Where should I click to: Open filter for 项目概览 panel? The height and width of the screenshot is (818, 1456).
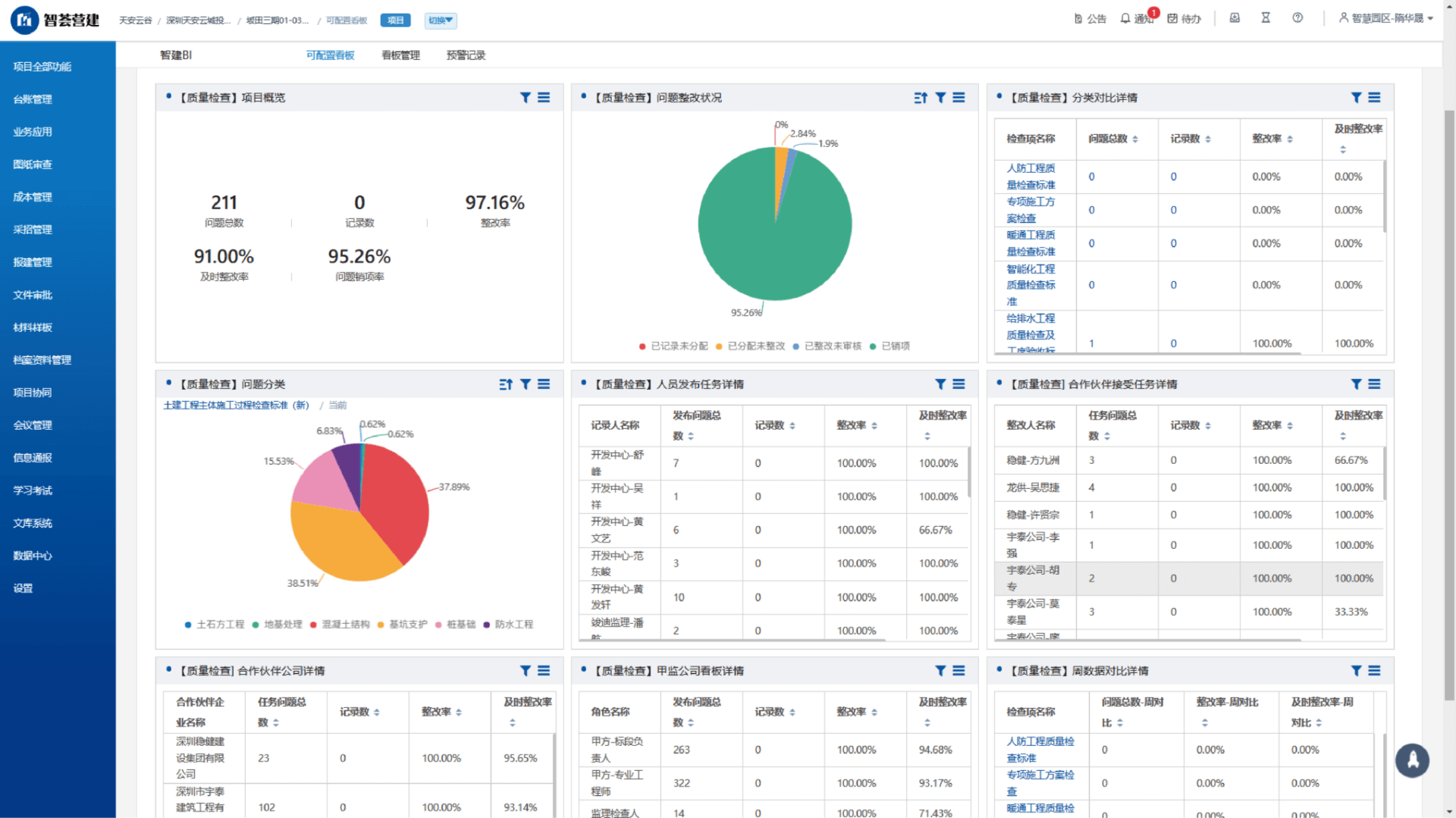(525, 98)
